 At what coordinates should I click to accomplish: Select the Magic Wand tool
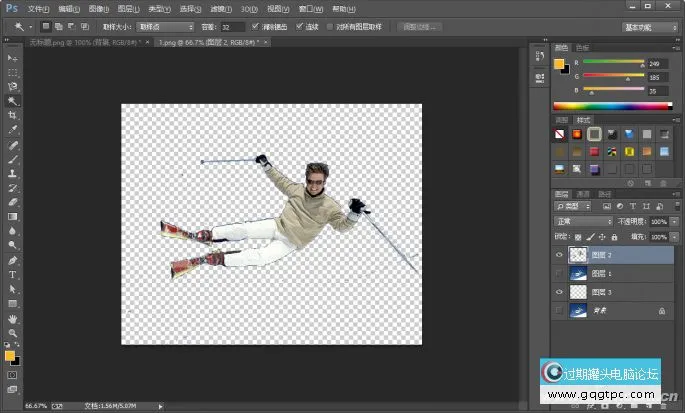(13, 101)
